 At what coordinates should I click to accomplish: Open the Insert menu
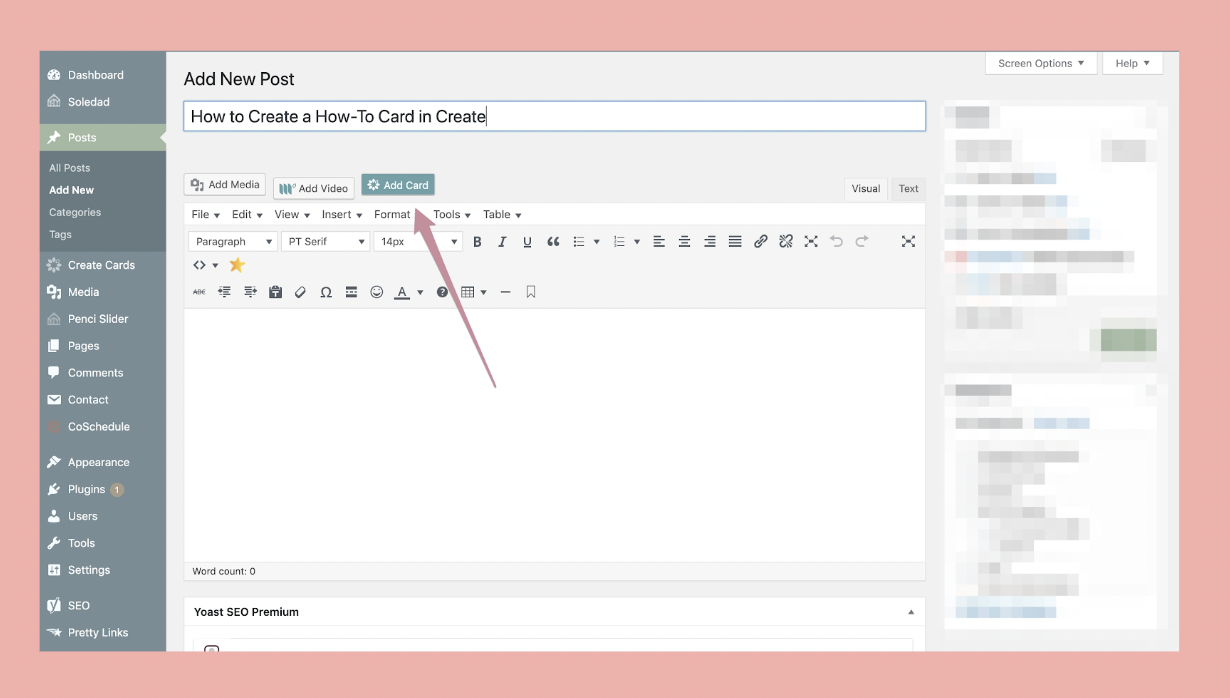(341, 215)
